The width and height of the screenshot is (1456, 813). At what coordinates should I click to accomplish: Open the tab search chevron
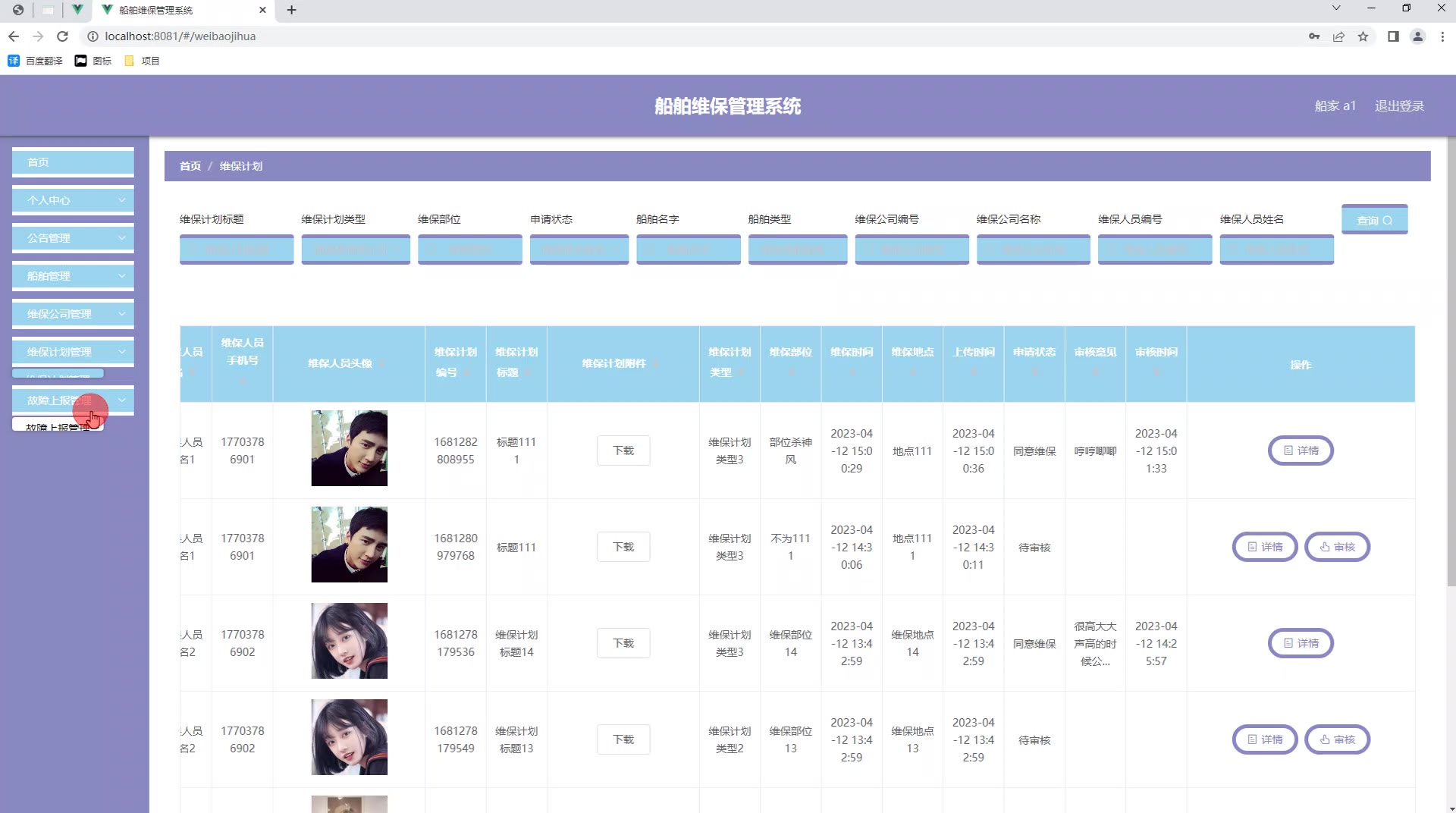pyautogui.click(x=1336, y=8)
